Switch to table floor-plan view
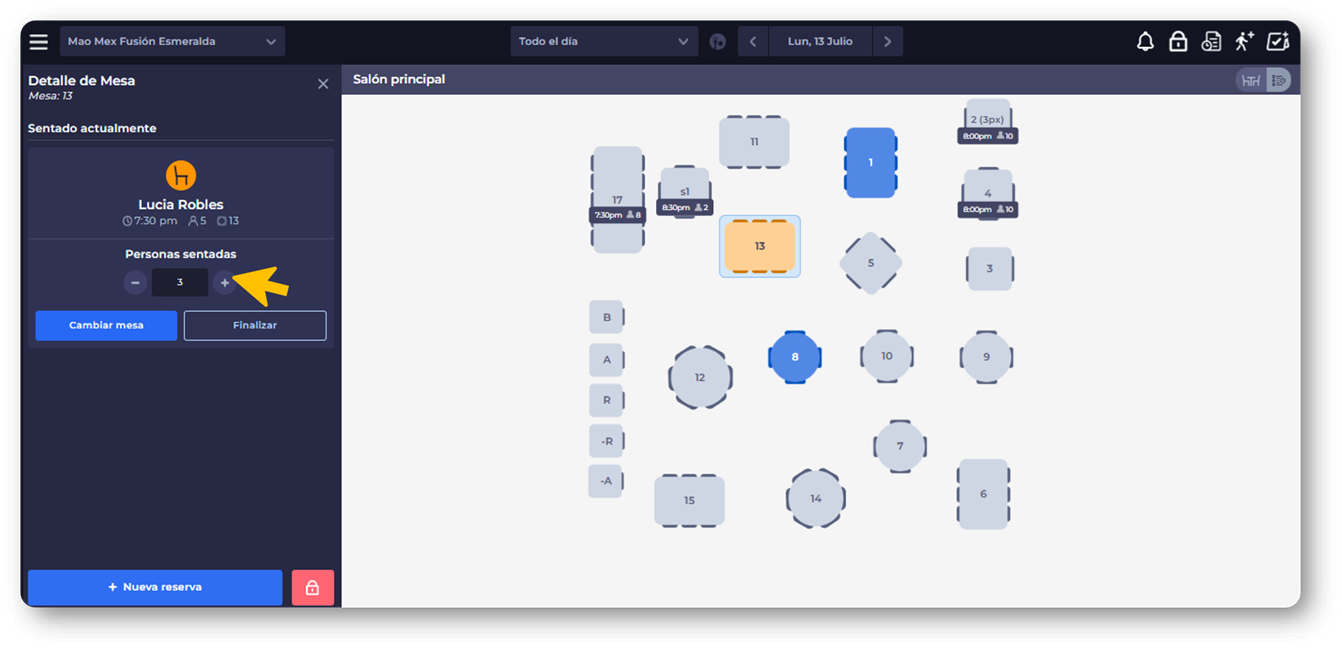Image resolution: width=1342 pixels, height=649 pixels. [1250, 80]
